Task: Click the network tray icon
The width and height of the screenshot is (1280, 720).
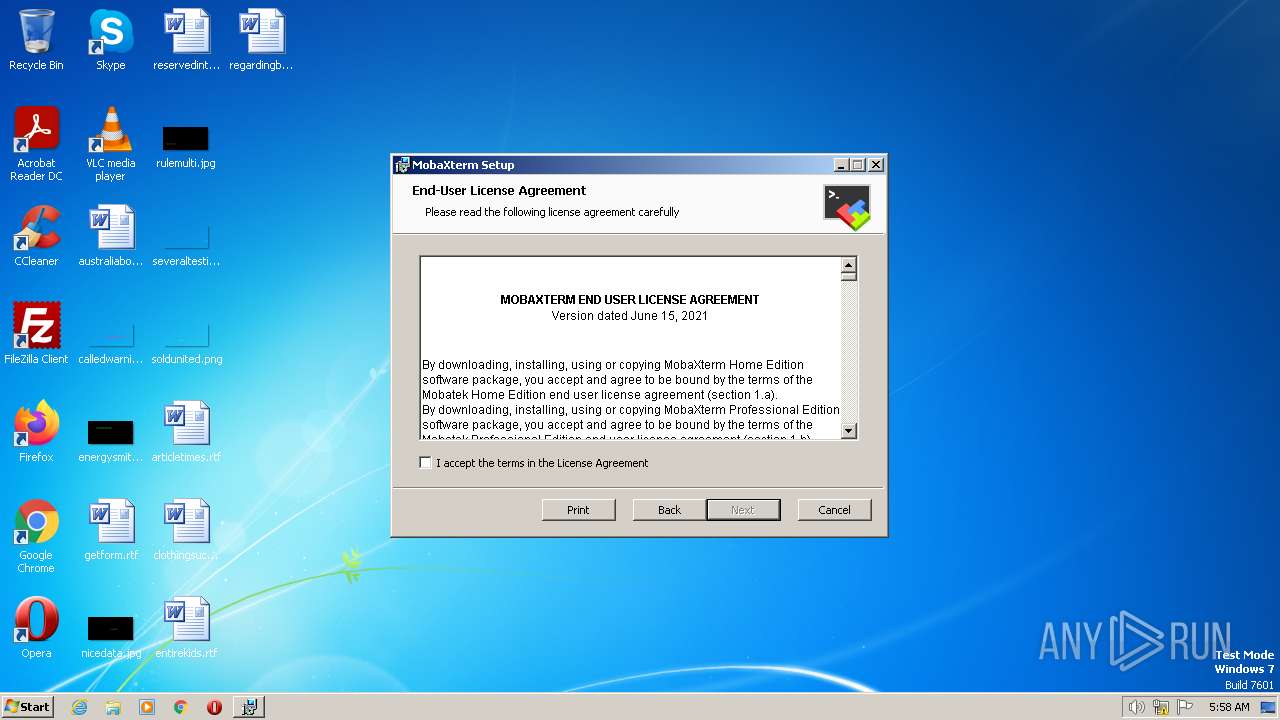Action: tap(1161, 707)
